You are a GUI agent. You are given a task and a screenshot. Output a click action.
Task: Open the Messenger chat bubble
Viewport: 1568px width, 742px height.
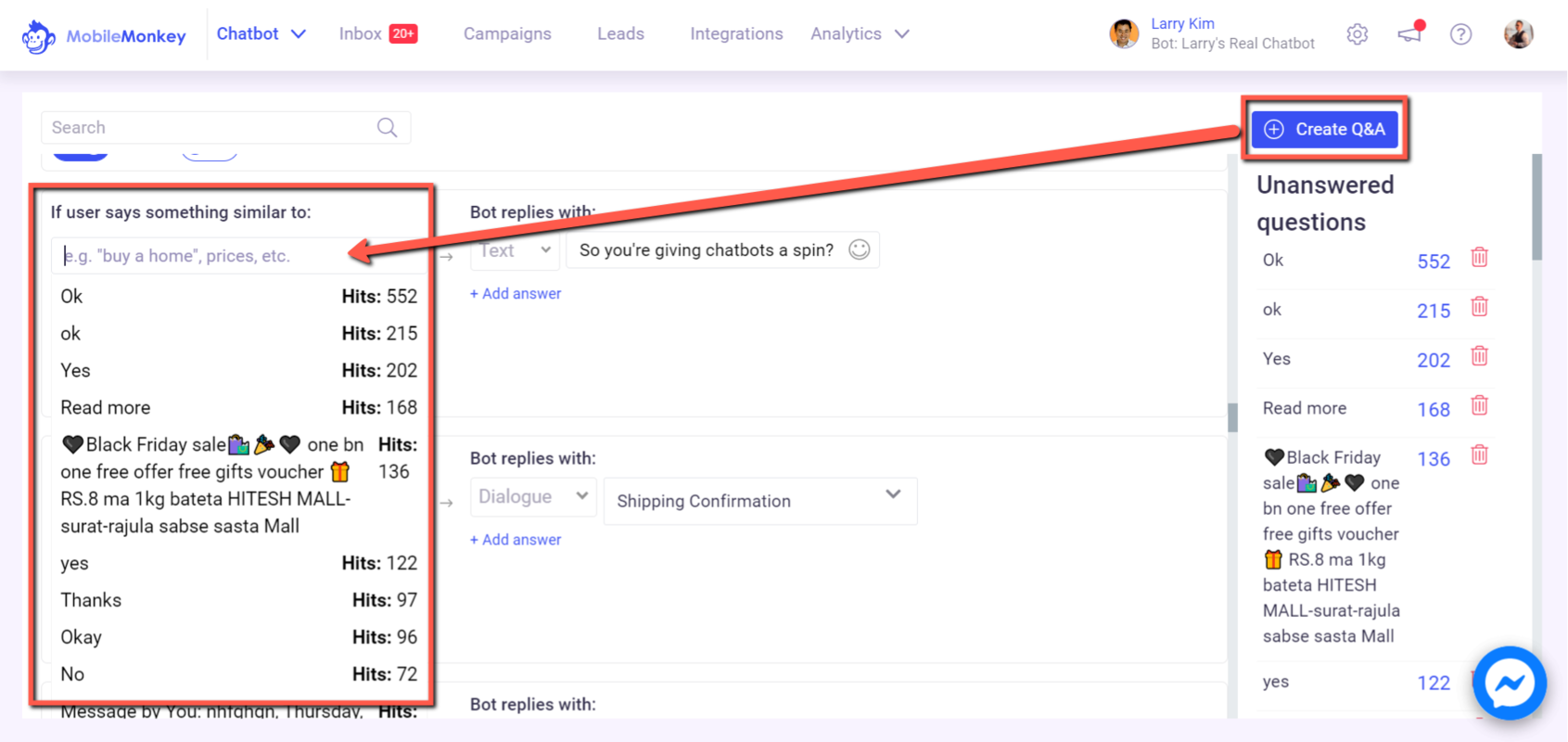click(x=1510, y=684)
